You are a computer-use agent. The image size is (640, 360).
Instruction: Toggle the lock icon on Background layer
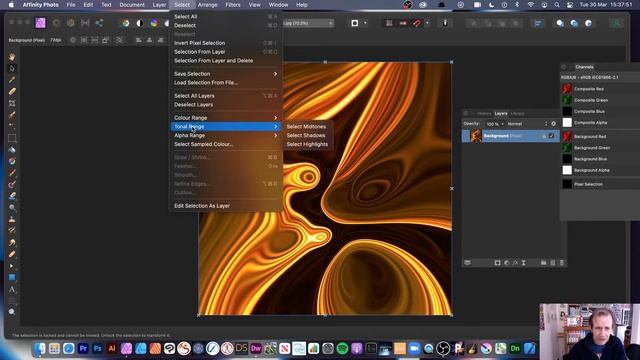tap(544, 136)
